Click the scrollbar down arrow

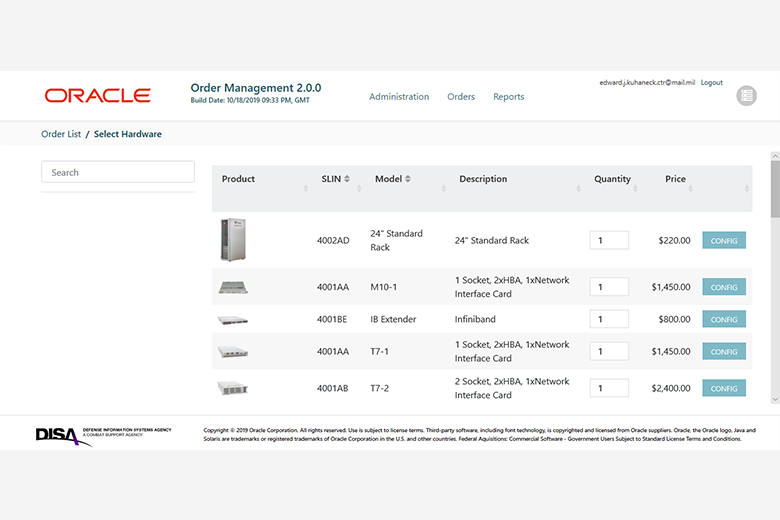775,399
